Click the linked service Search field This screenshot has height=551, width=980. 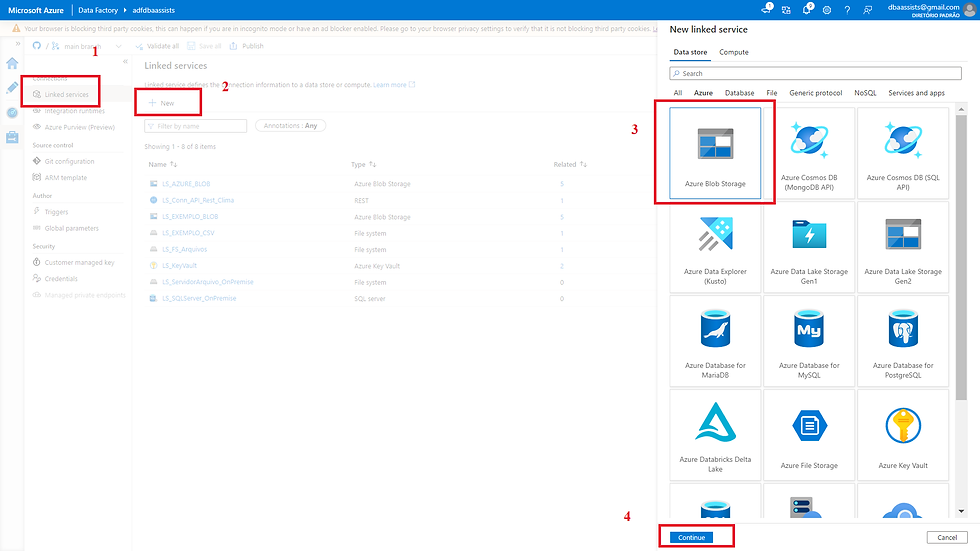[815, 73]
